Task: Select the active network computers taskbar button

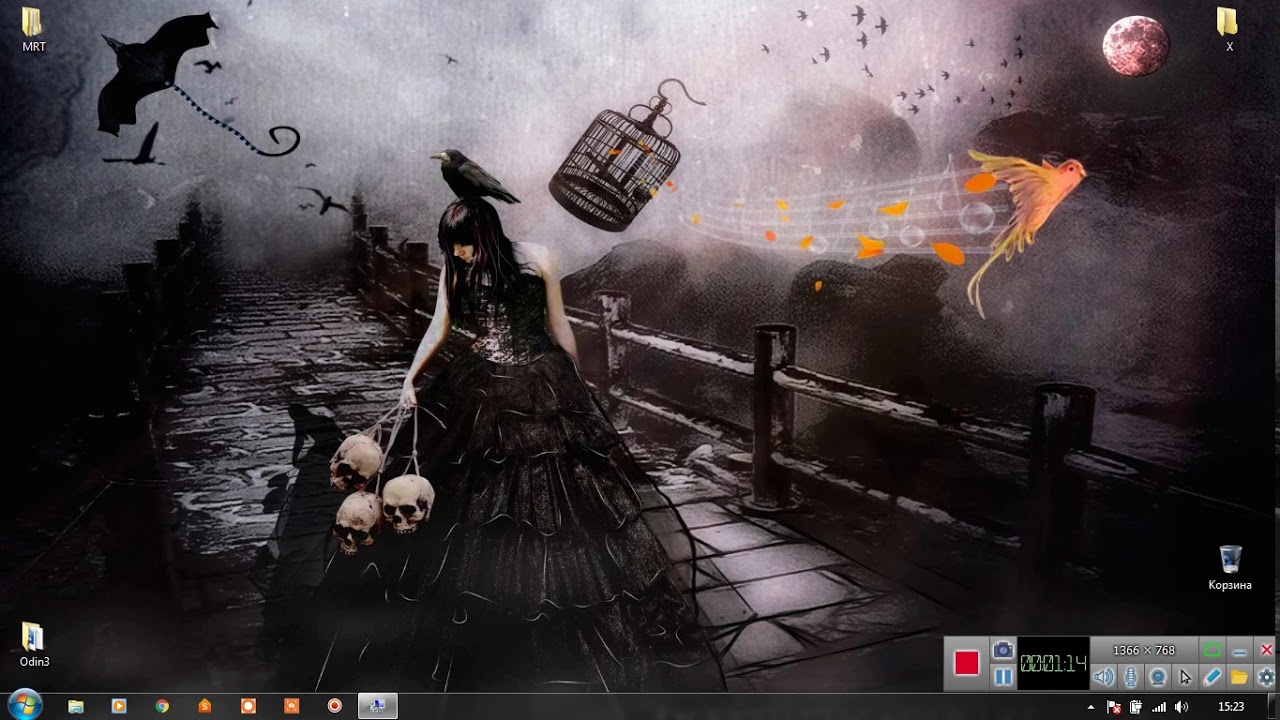Action: (378, 706)
